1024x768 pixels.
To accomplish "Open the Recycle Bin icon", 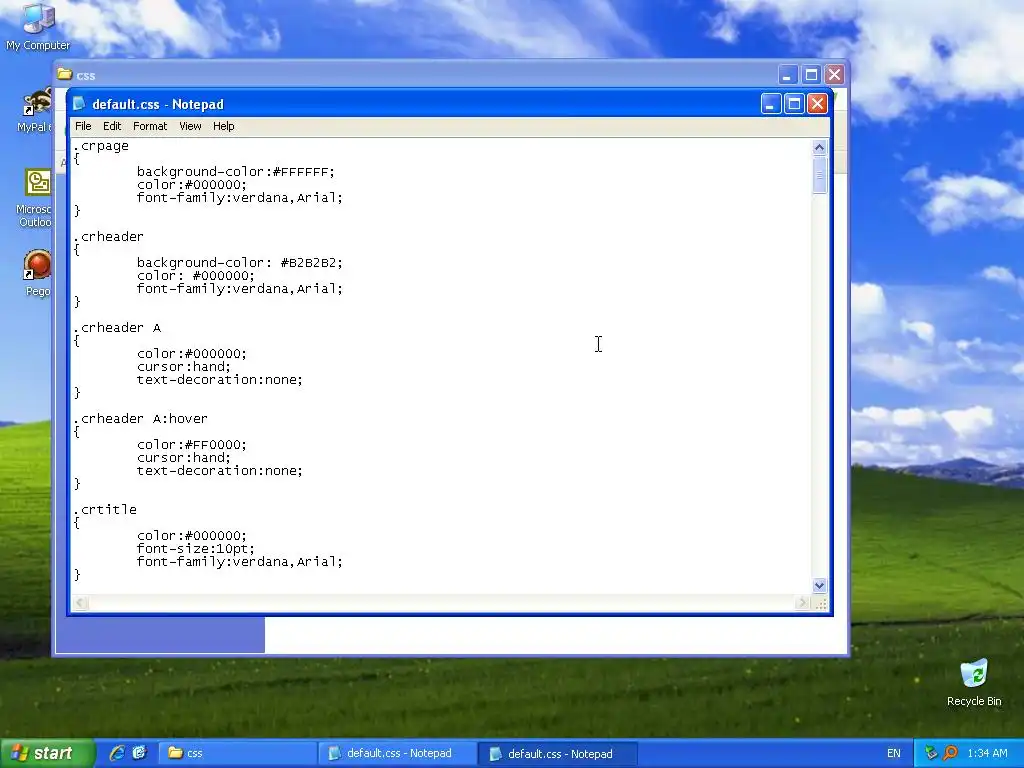I will click(974, 682).
